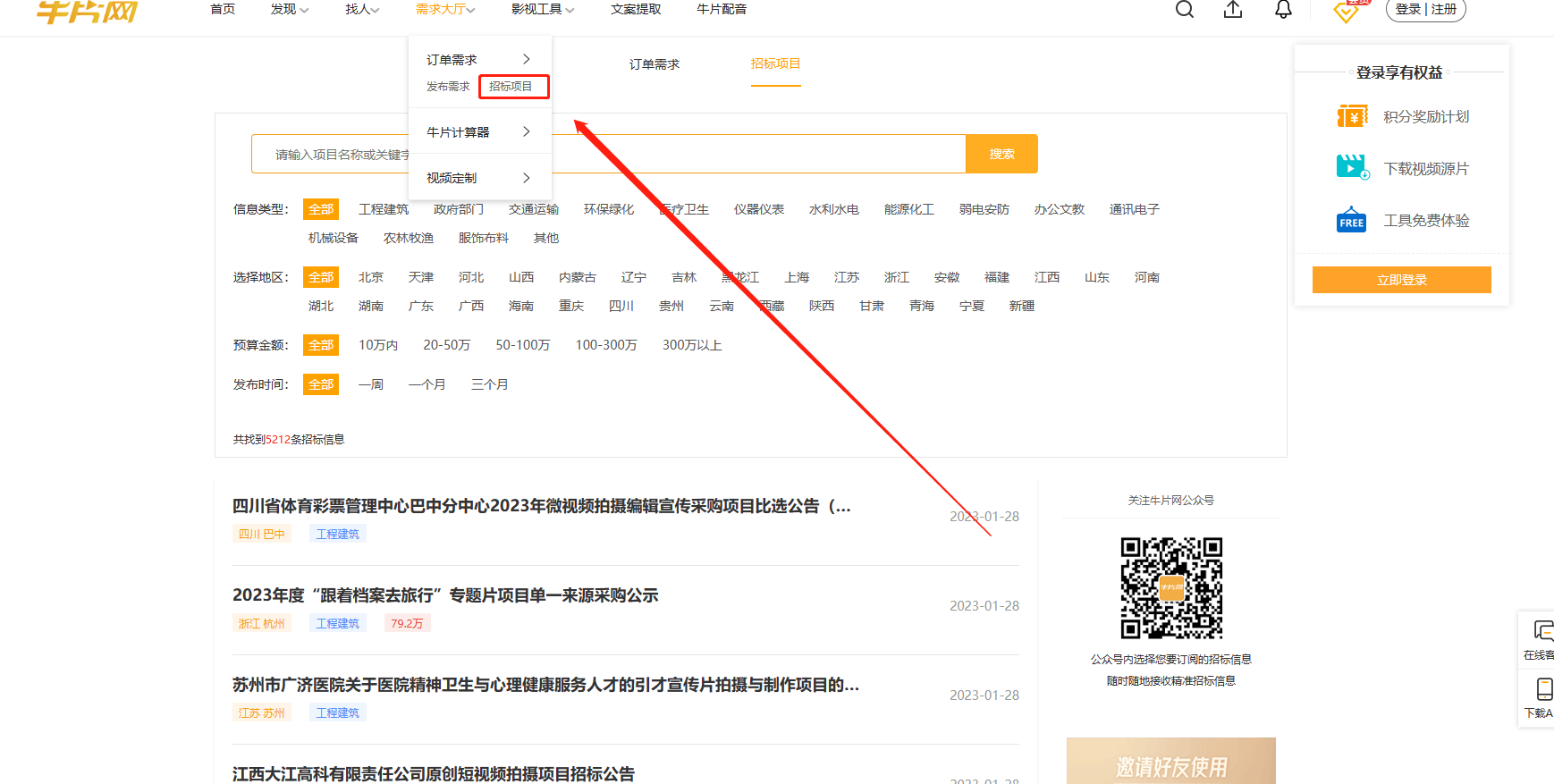
Task: Filter budget by 100-300万
Action: [x=606, y=345]
